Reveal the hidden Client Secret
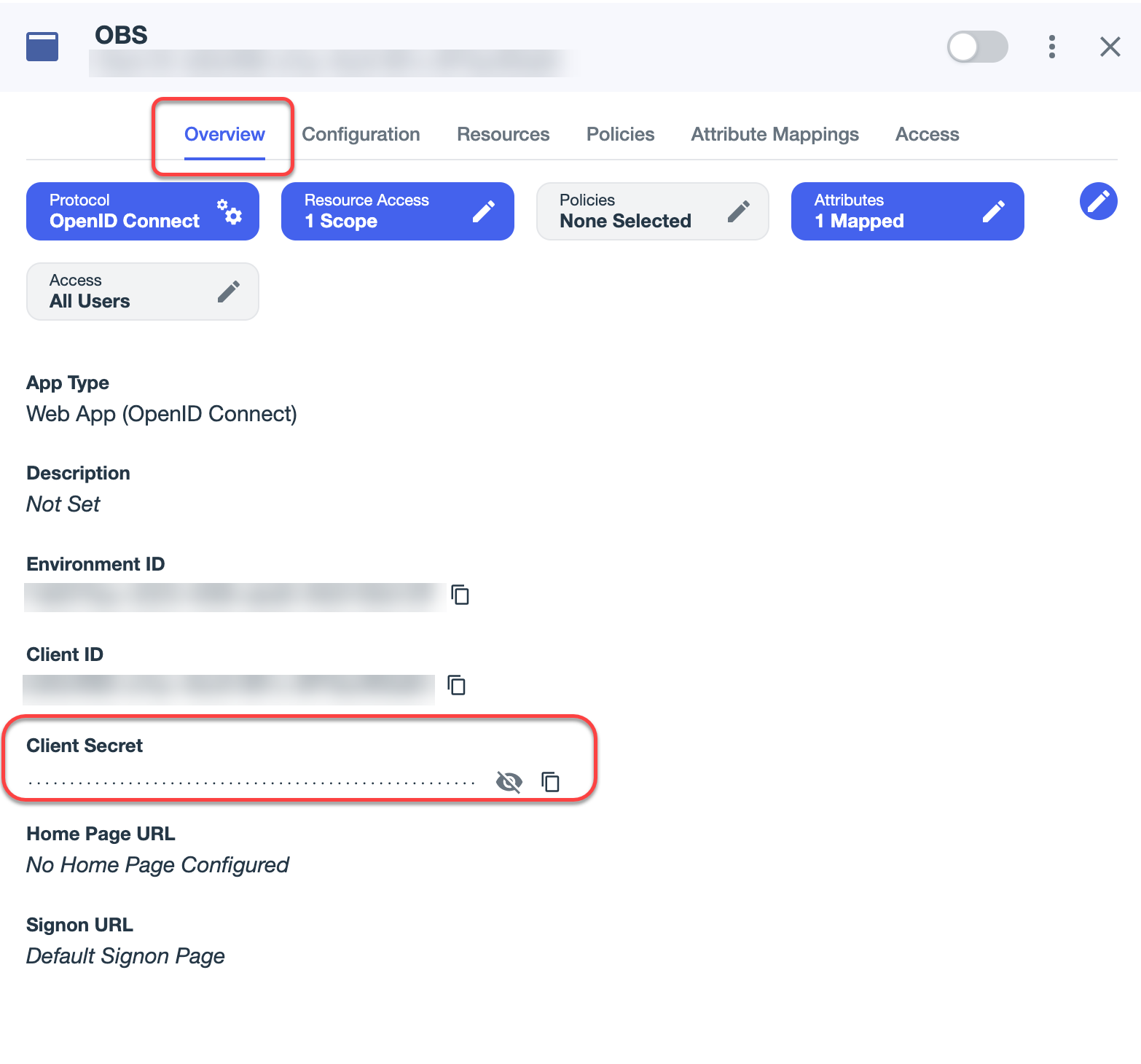The height and width of the screenshot is (1064, 1141). point(509,782)
